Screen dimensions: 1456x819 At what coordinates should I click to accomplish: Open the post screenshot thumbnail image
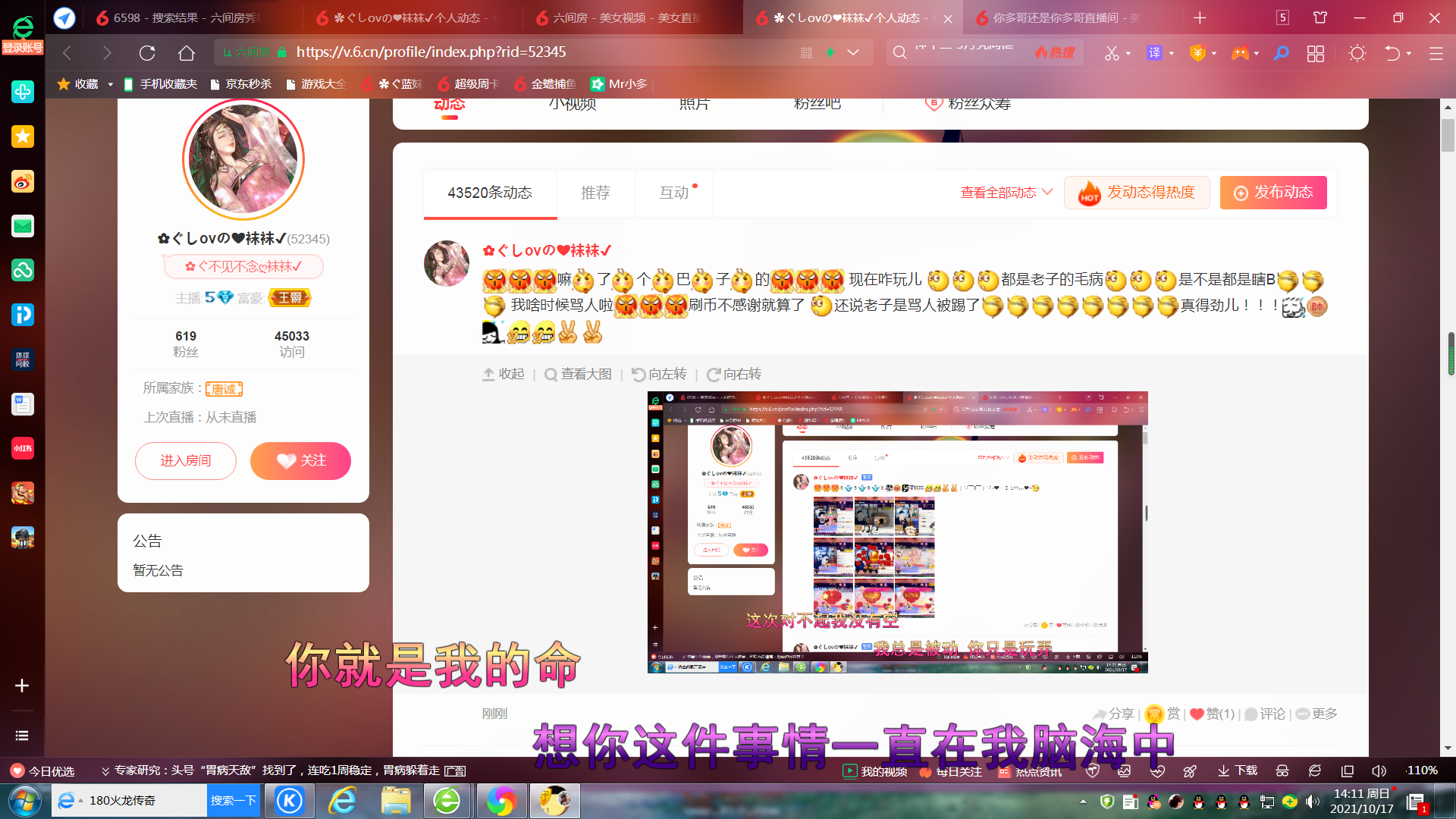click(x=897, y=532)
